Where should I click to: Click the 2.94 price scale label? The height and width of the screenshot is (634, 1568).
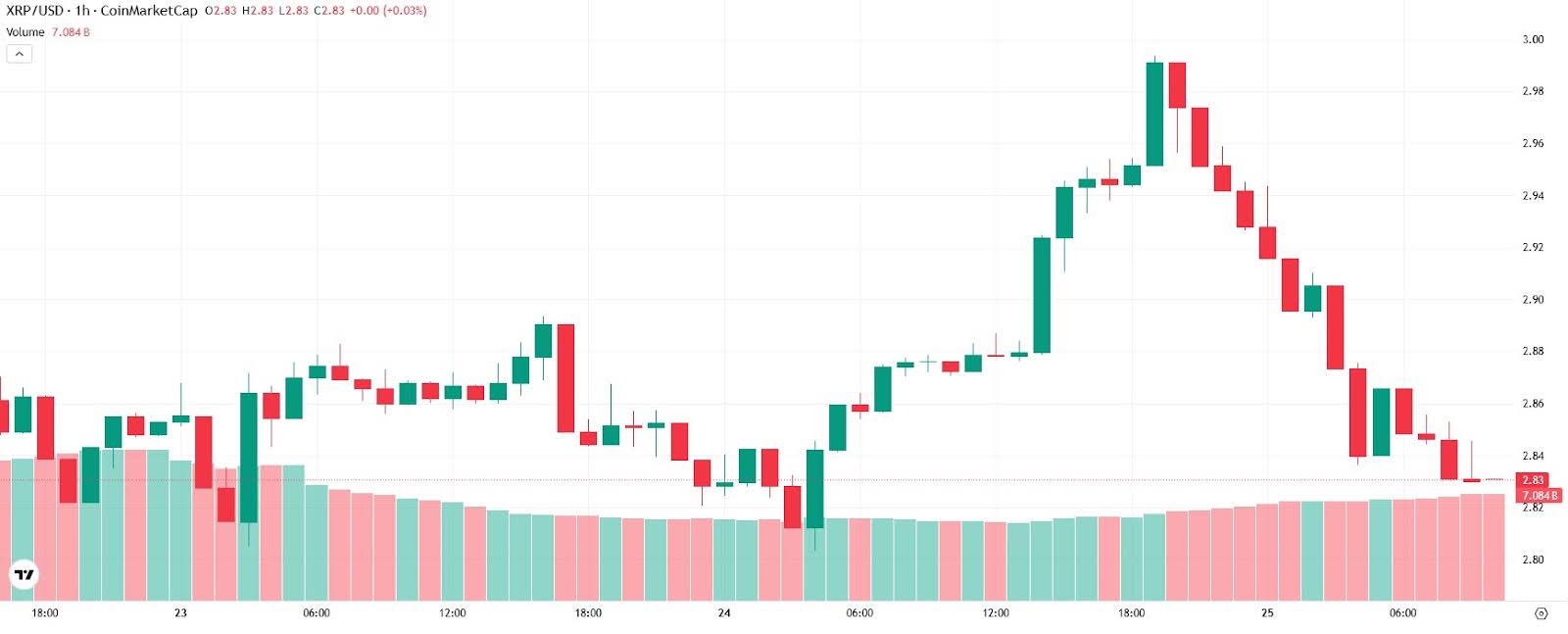1533,196
